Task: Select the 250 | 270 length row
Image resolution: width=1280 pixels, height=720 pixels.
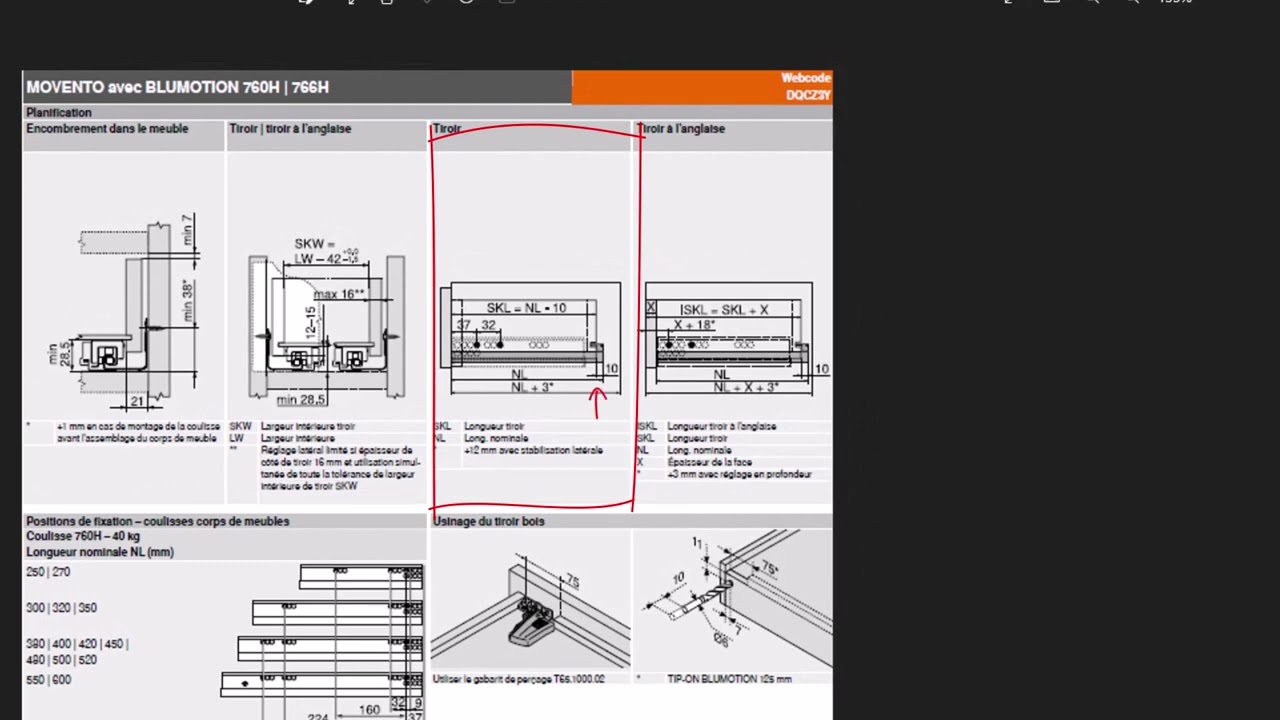Action: click(x=48, y=572)
